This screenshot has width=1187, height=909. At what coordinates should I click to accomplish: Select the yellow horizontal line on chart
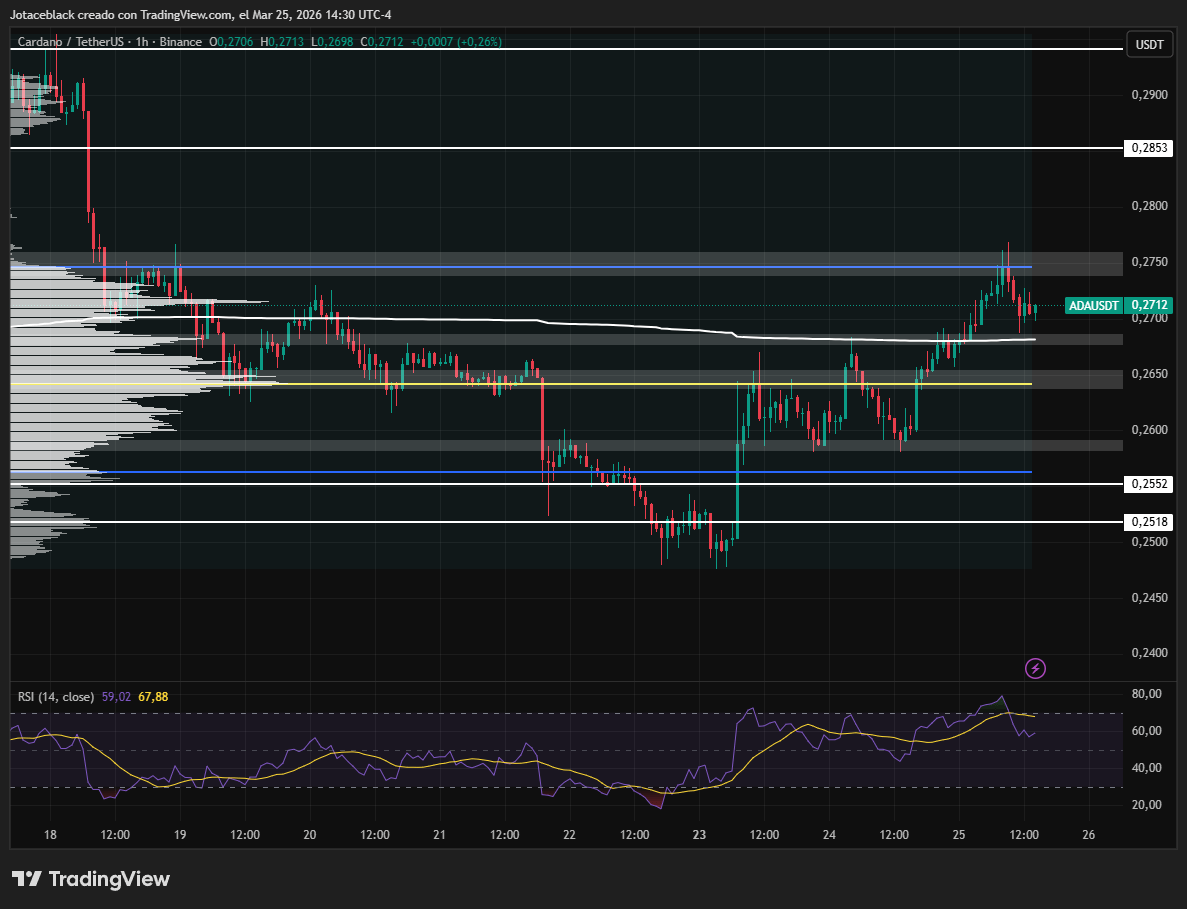(600, 384)
